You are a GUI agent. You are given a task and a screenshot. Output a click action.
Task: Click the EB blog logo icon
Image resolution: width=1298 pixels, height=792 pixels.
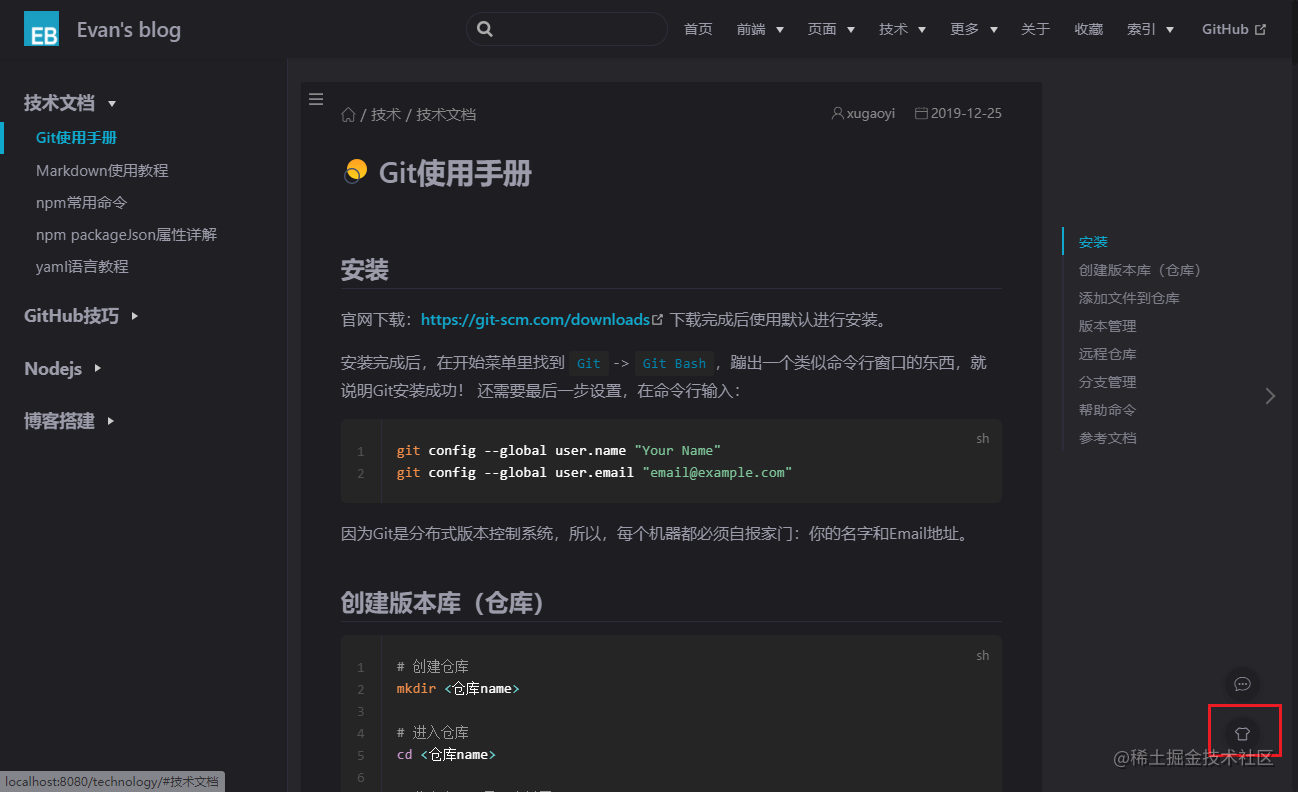click(41, 30)
